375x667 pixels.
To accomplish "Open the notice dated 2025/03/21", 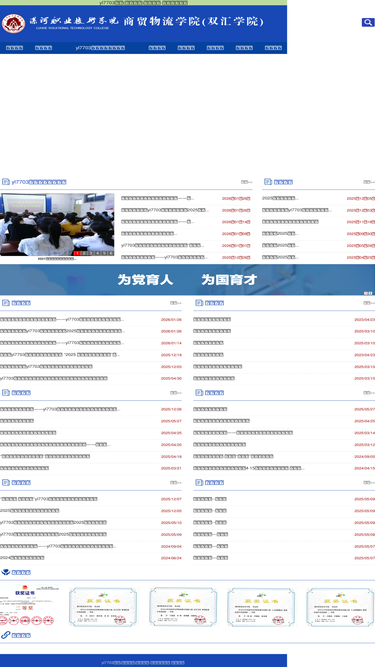I will pos(25,468).
